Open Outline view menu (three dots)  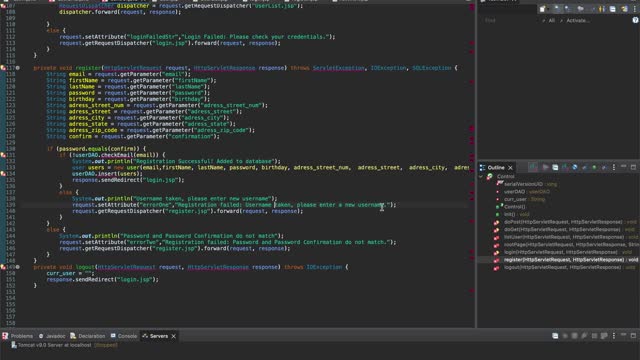click(x=614, y=167)
